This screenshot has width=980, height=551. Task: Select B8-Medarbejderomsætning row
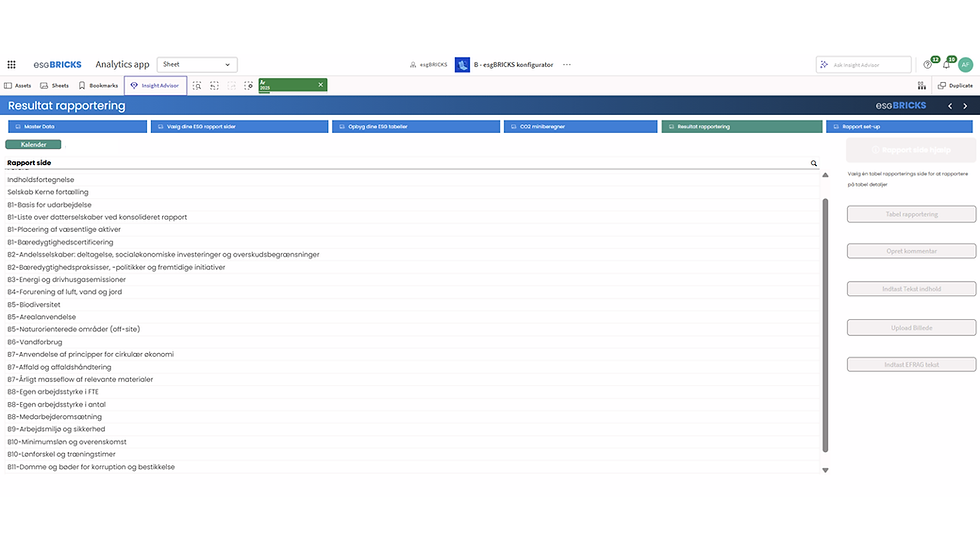(412, 417)
